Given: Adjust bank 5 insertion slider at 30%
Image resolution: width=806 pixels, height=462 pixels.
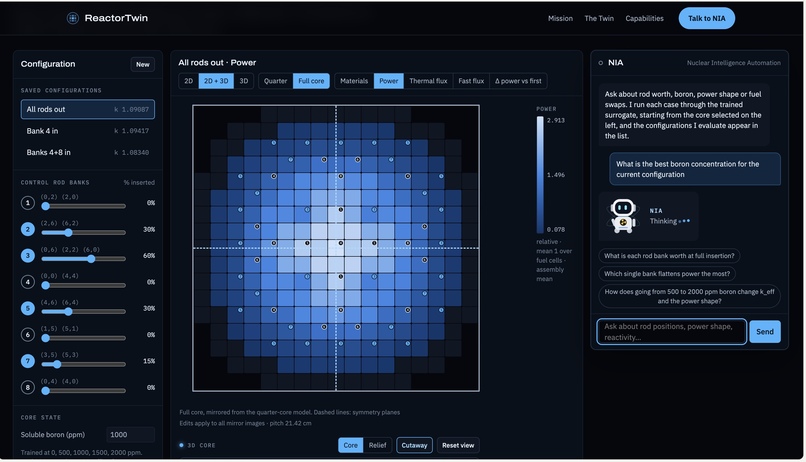Looking at the screenshot, I should pyautogui.click(x=83, y=311).
